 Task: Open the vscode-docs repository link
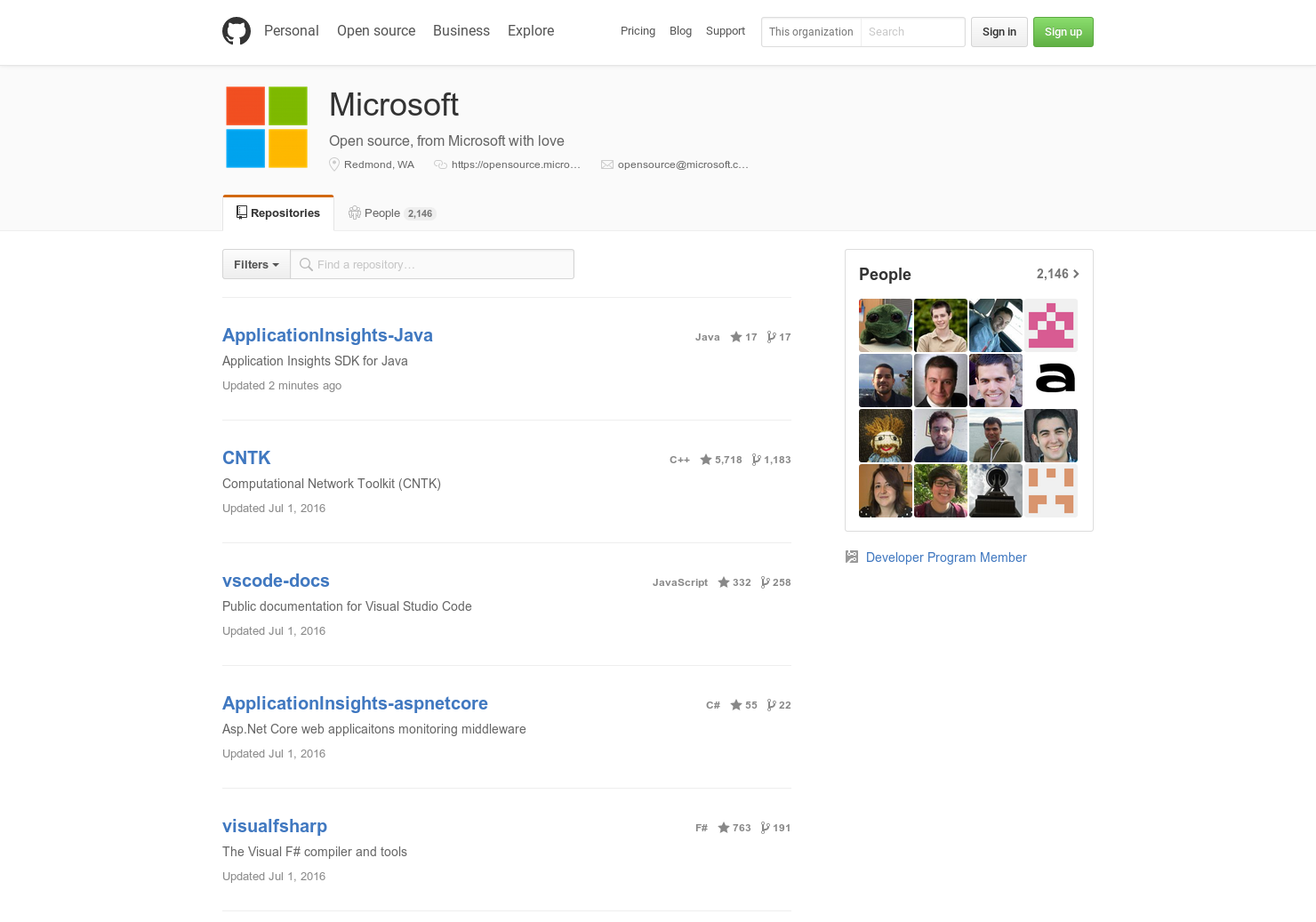pos(276,581)
